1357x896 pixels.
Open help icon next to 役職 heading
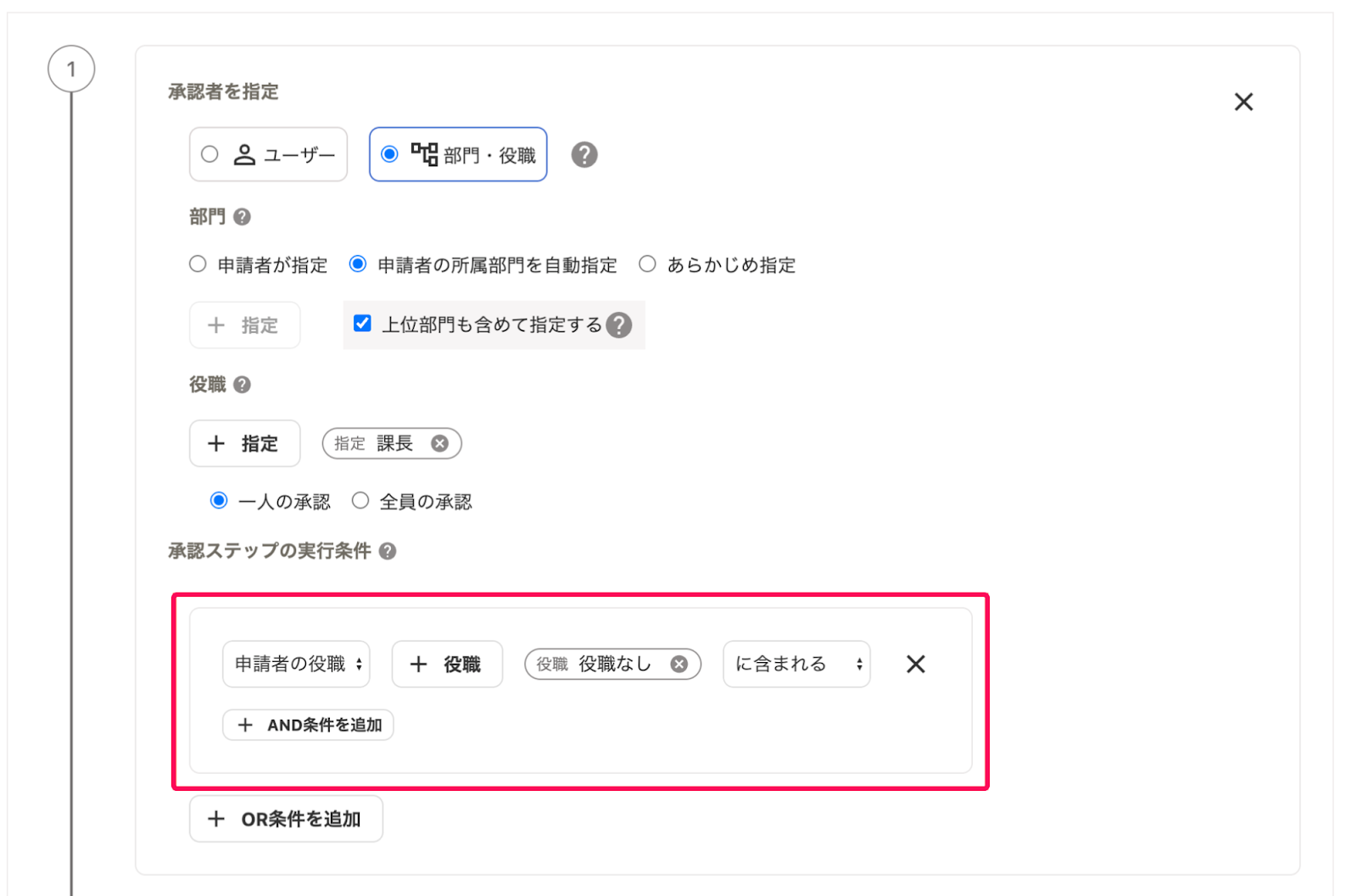pyautogui.click(x=242, y=385)
